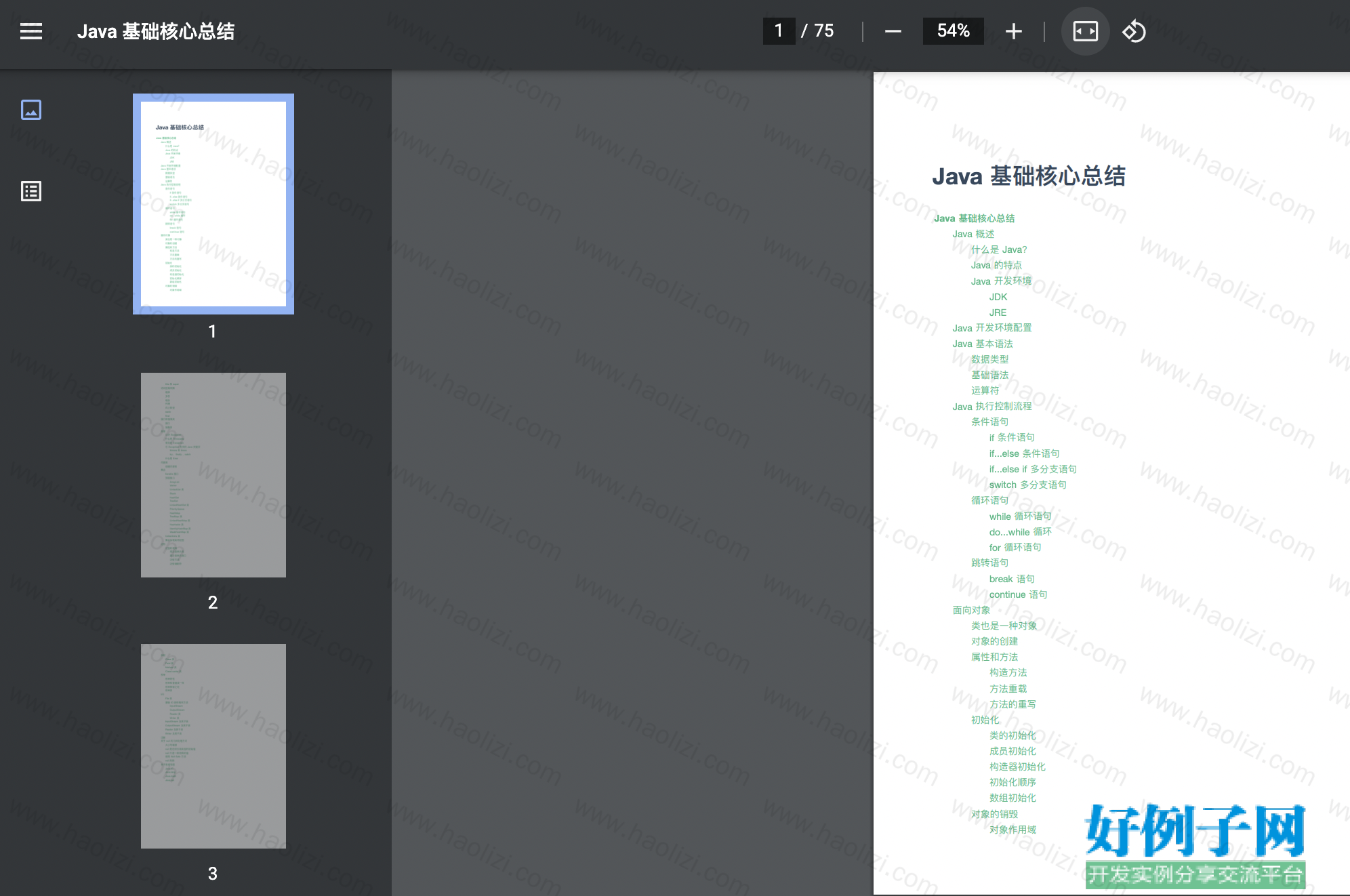
Task: Open the 'Java 基本语法' link
Action: click(983, 344)
